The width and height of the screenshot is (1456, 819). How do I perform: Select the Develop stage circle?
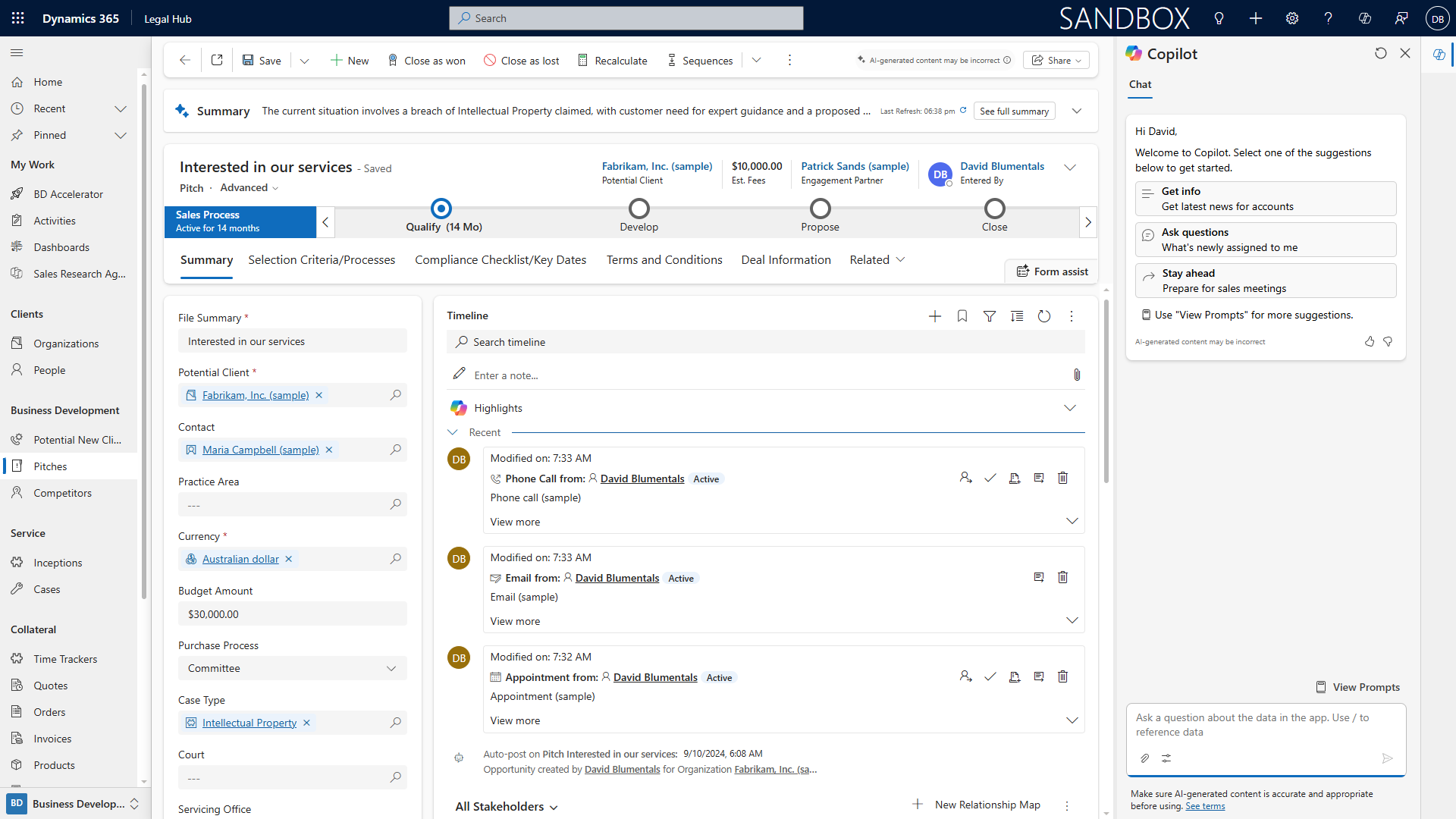639,209
